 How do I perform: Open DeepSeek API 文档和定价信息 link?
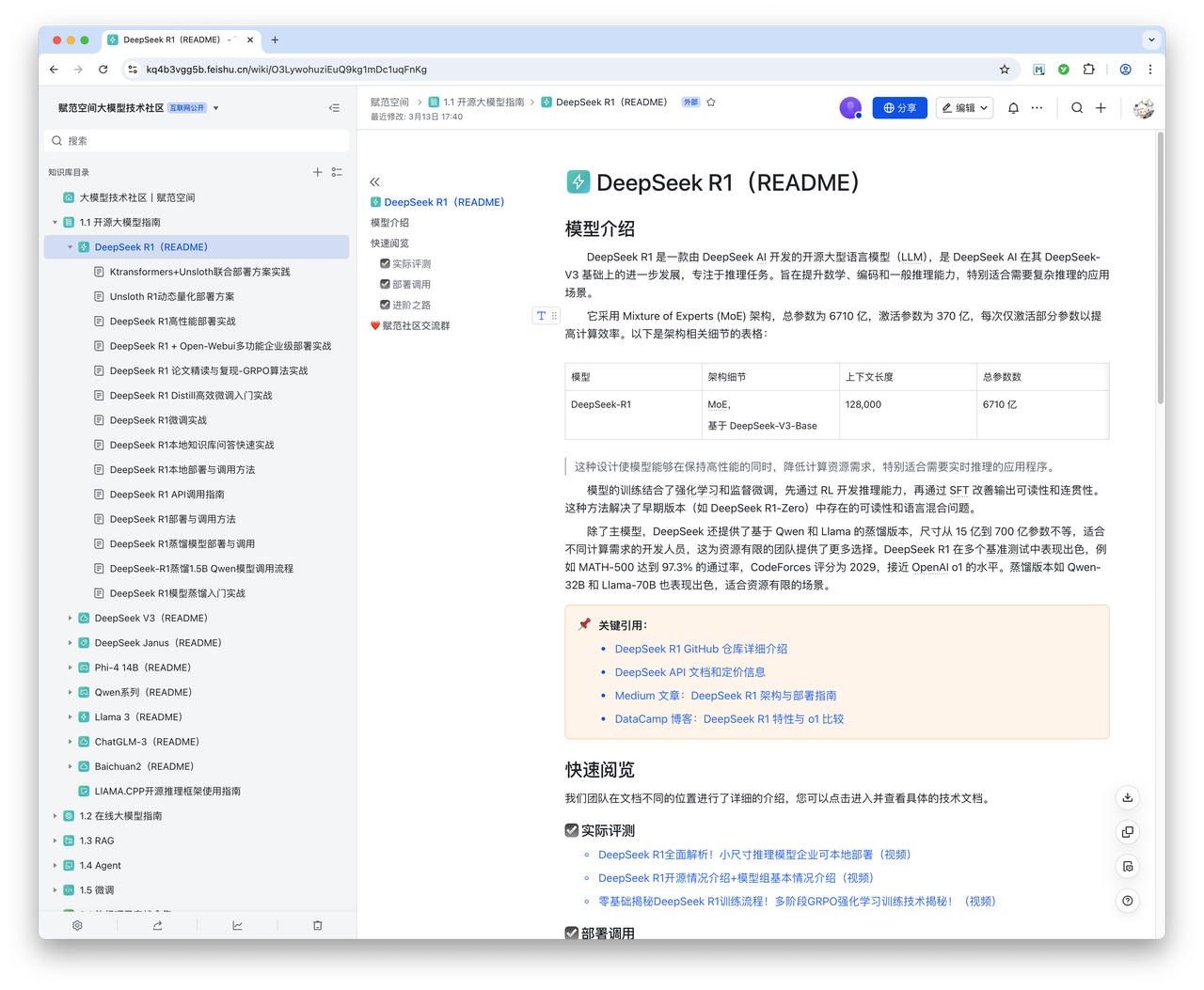point(689,672)
